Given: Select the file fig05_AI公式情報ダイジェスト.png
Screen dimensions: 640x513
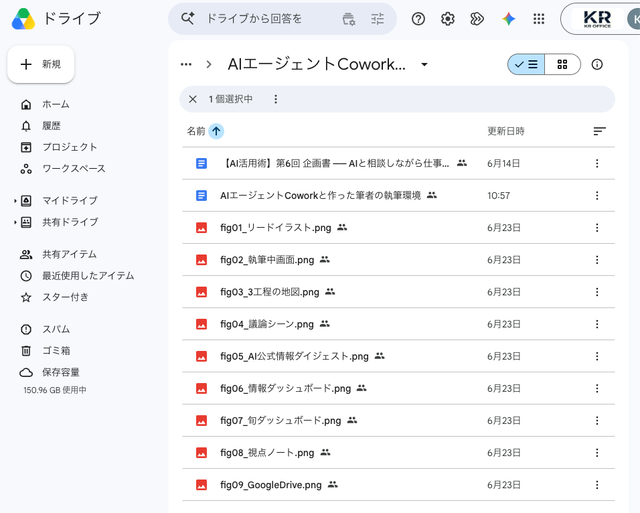Looking at the screenshot, I should click(x=398, y=356).
